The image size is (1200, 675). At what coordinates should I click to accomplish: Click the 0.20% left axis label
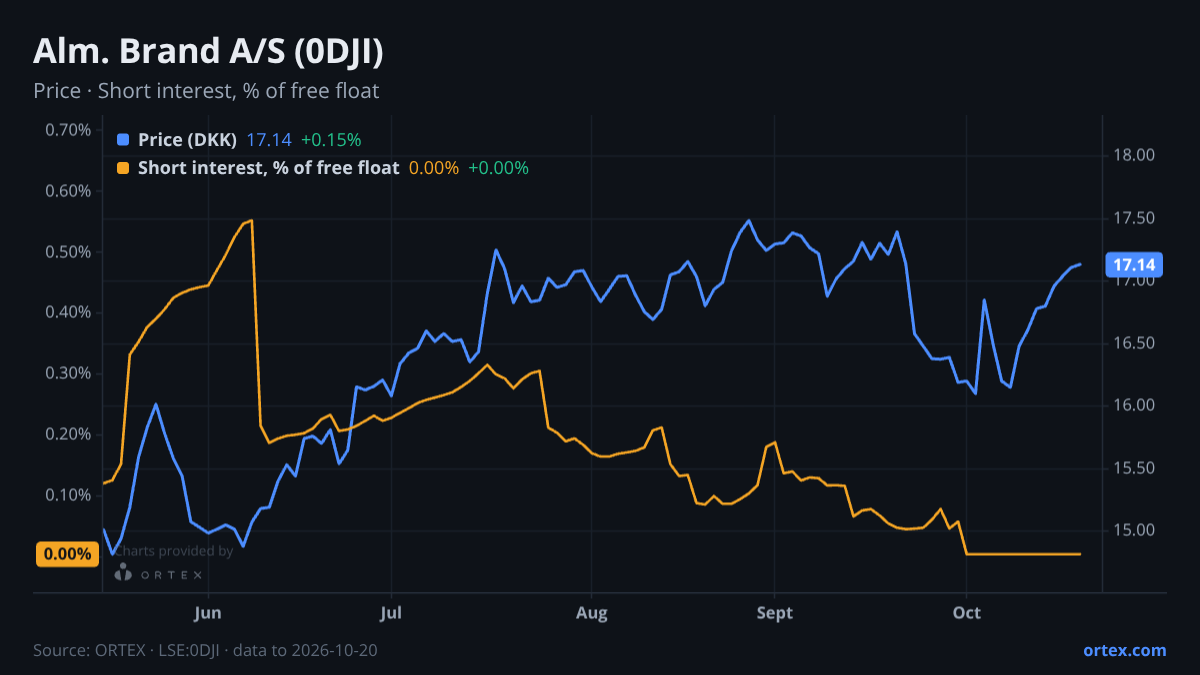click(68, 434)
